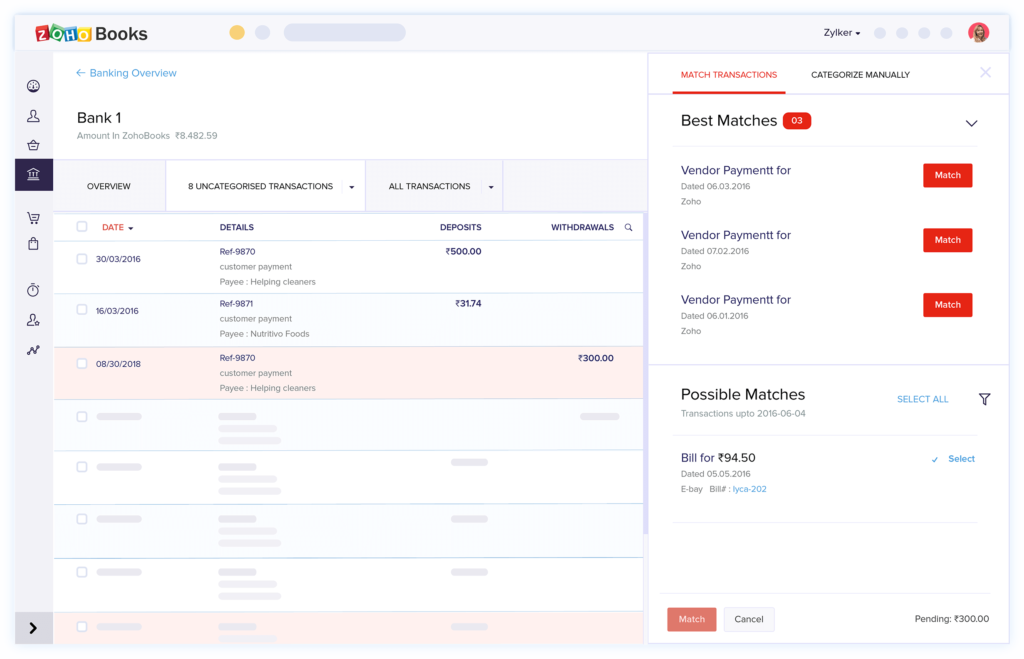Collapse the Best Matches section chevron

pyautogui.click(x=971, y=123)
